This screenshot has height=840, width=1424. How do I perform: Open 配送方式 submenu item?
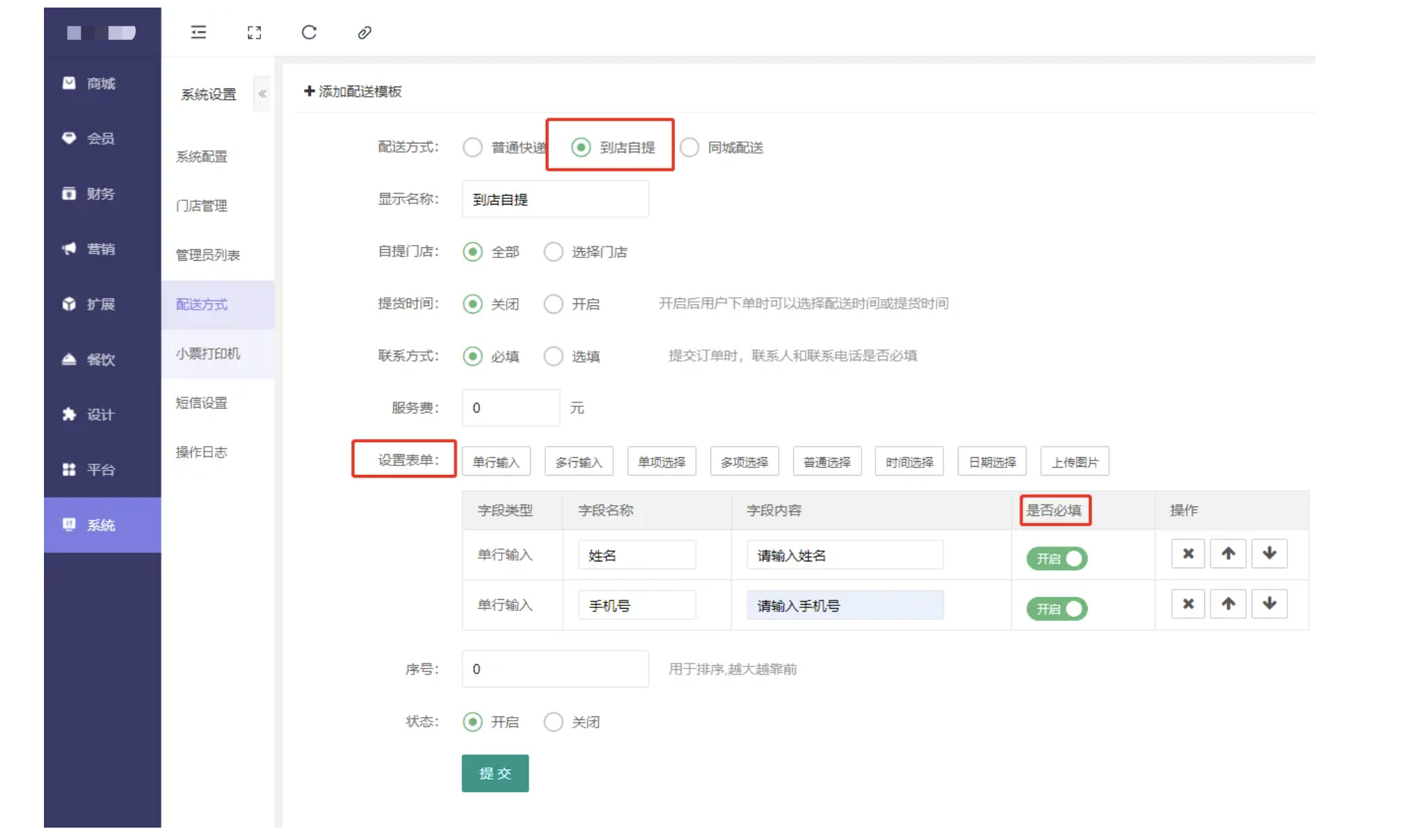(x=218, y=305)
